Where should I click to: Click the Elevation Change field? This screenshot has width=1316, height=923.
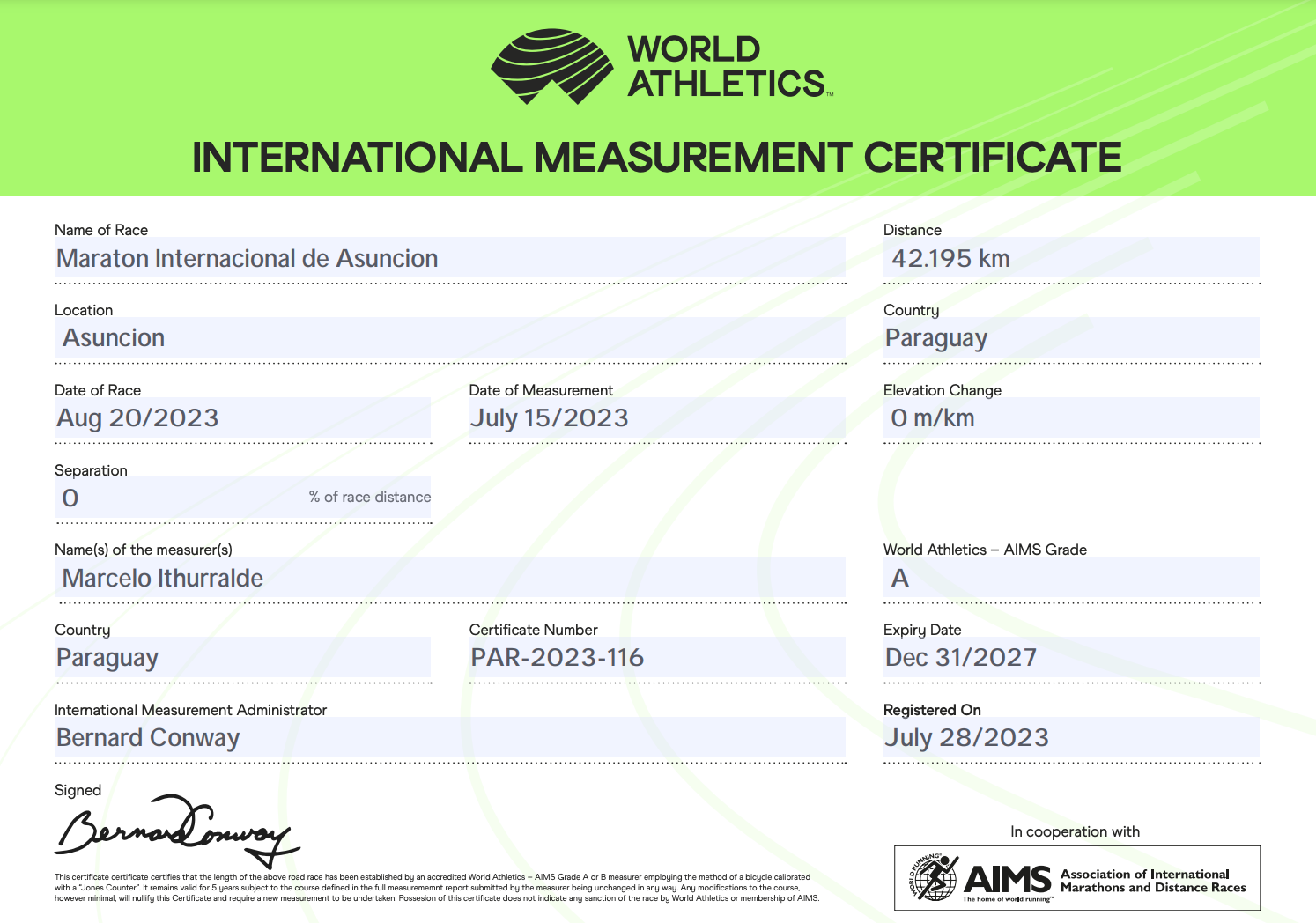point(1071,418)
